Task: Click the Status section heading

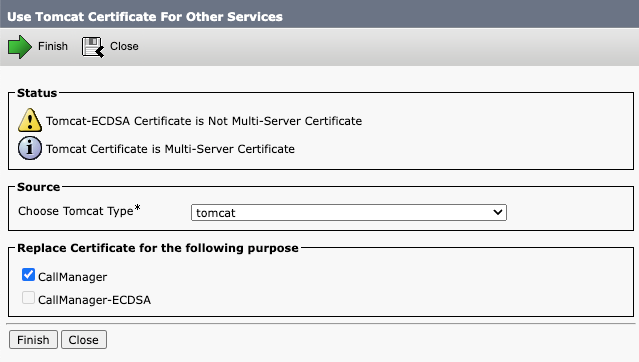Action: (37, 93)
